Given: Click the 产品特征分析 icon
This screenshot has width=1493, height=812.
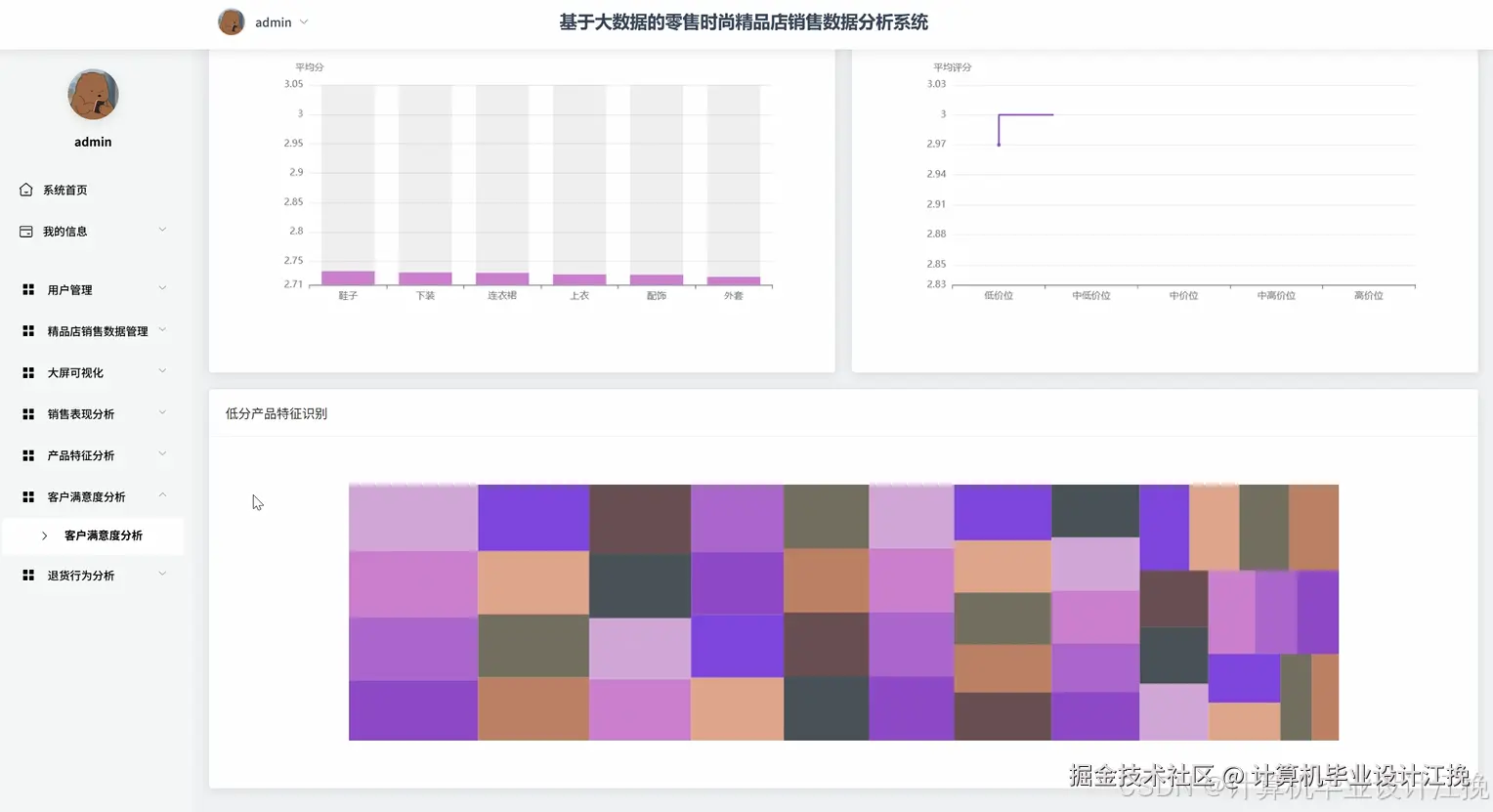Looking at the screenshot, I should [28, 454].
